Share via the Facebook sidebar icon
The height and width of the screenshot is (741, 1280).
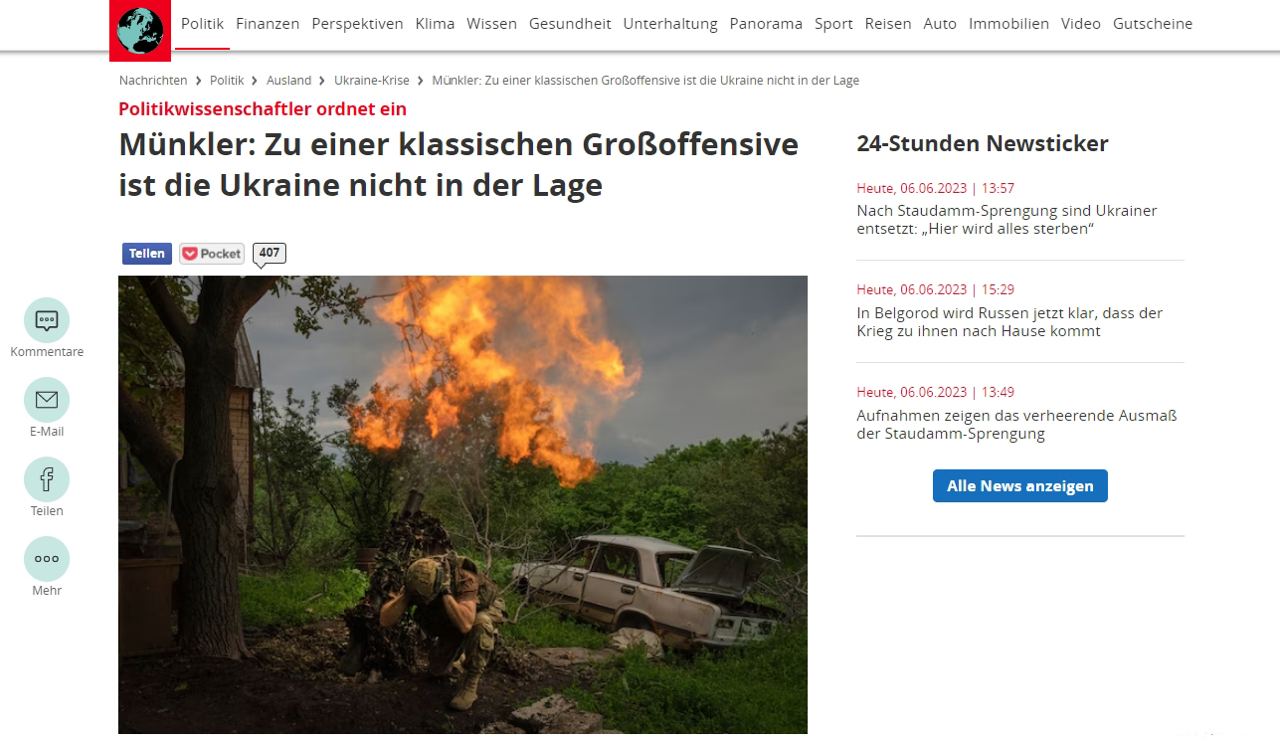47,480
